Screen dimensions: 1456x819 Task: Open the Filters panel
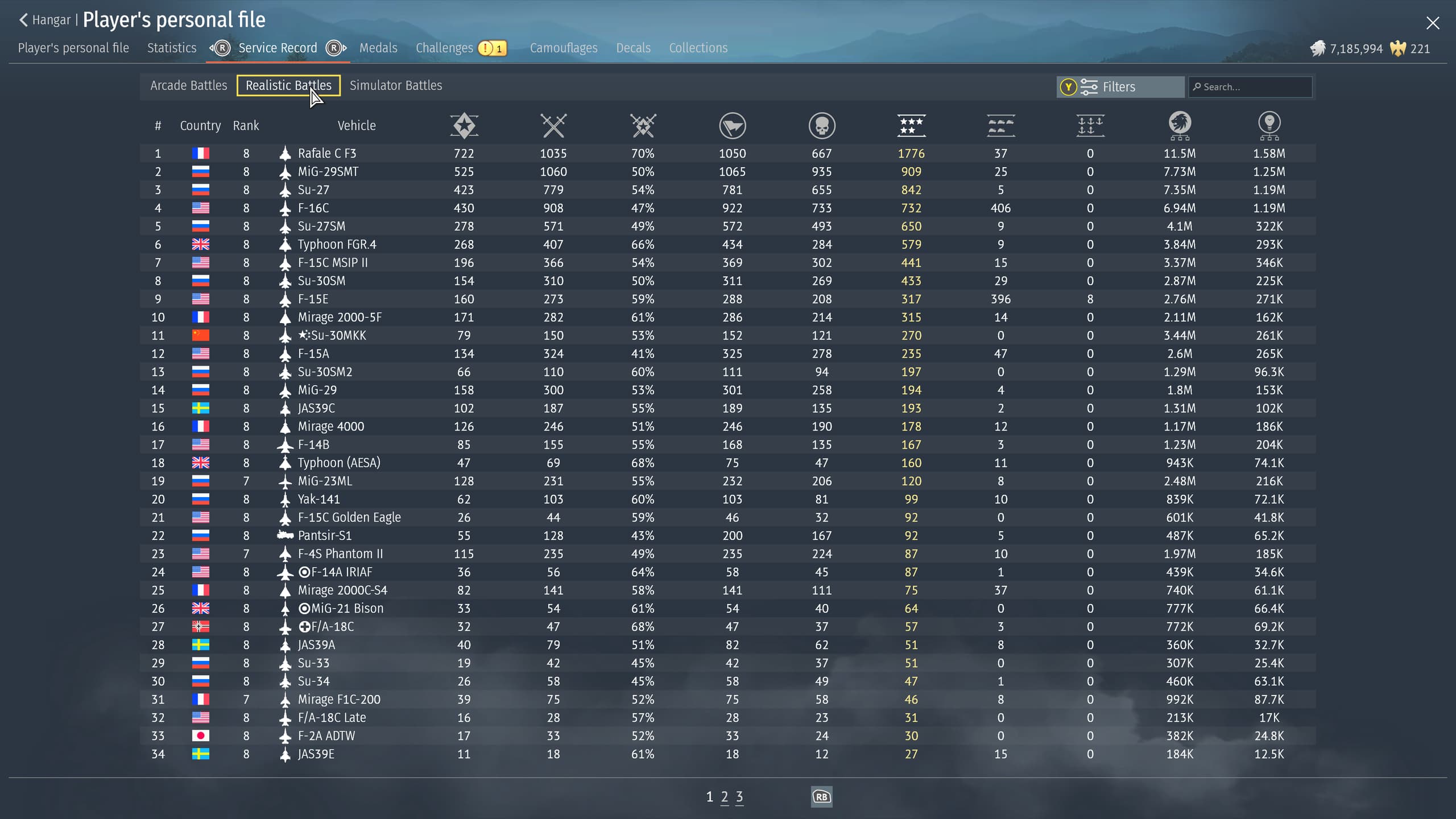pos(1119,87)
